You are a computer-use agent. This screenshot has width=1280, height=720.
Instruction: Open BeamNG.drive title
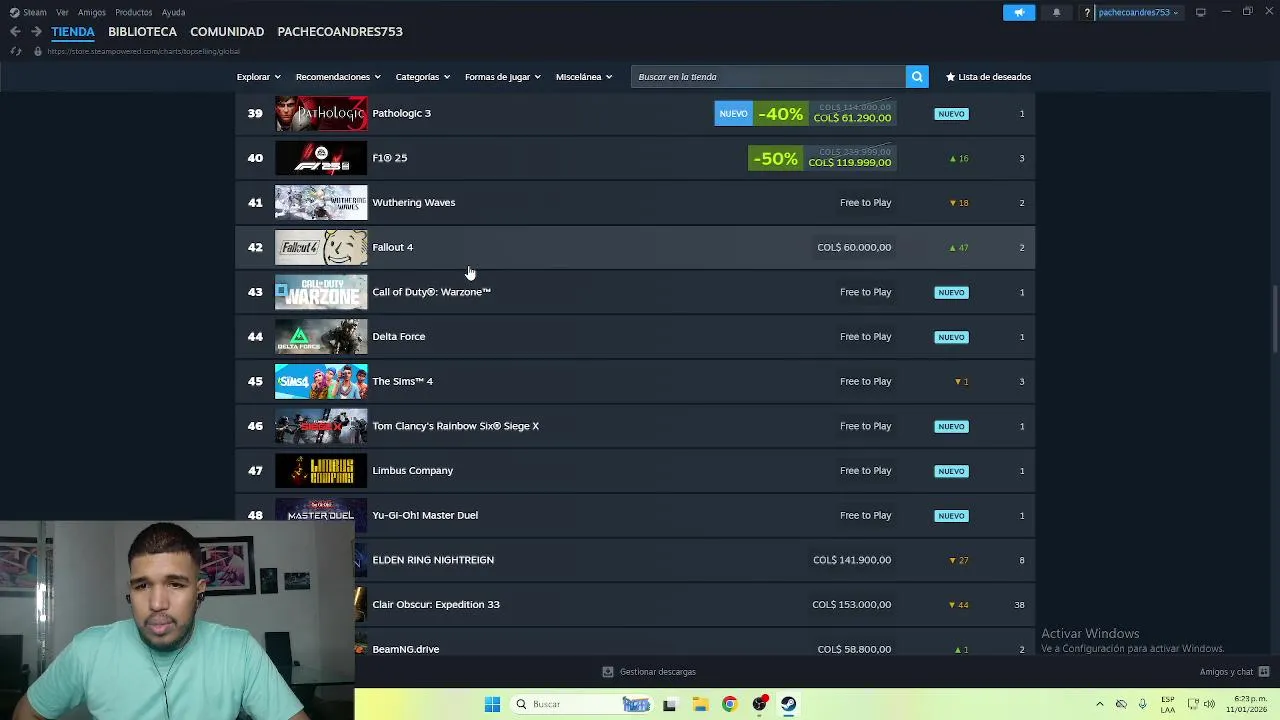coord(405,649)
